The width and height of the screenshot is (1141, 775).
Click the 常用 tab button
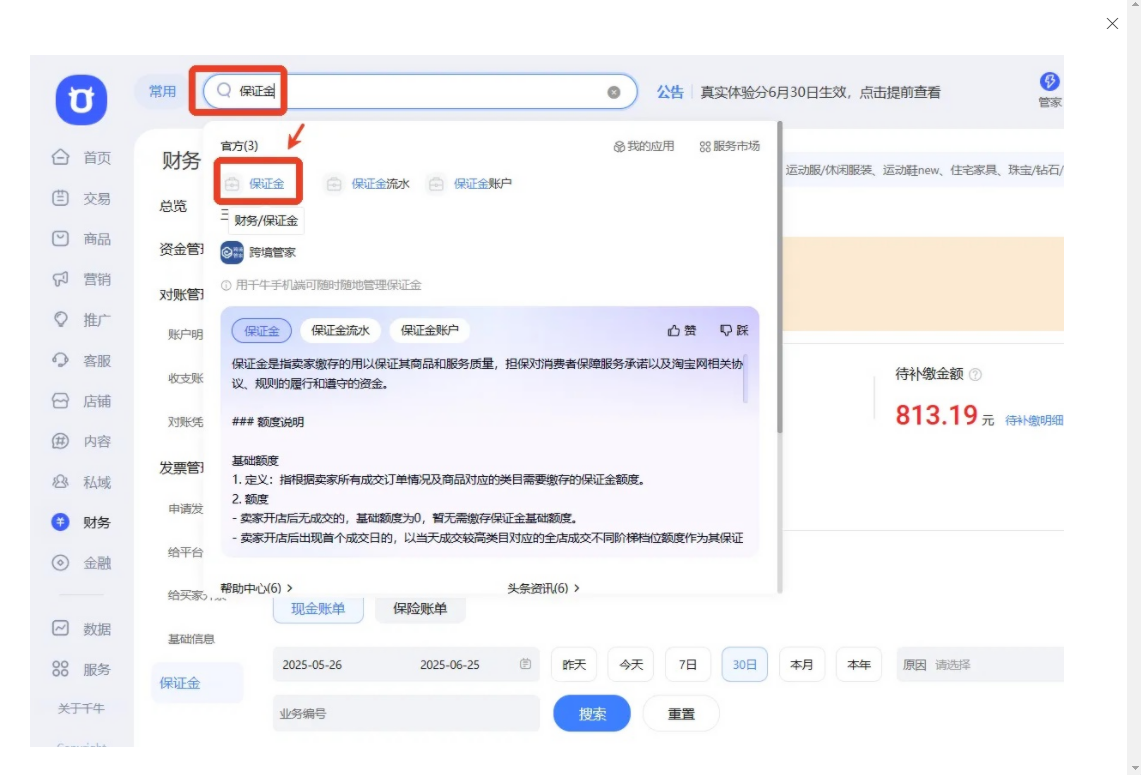tap(162, 91)
